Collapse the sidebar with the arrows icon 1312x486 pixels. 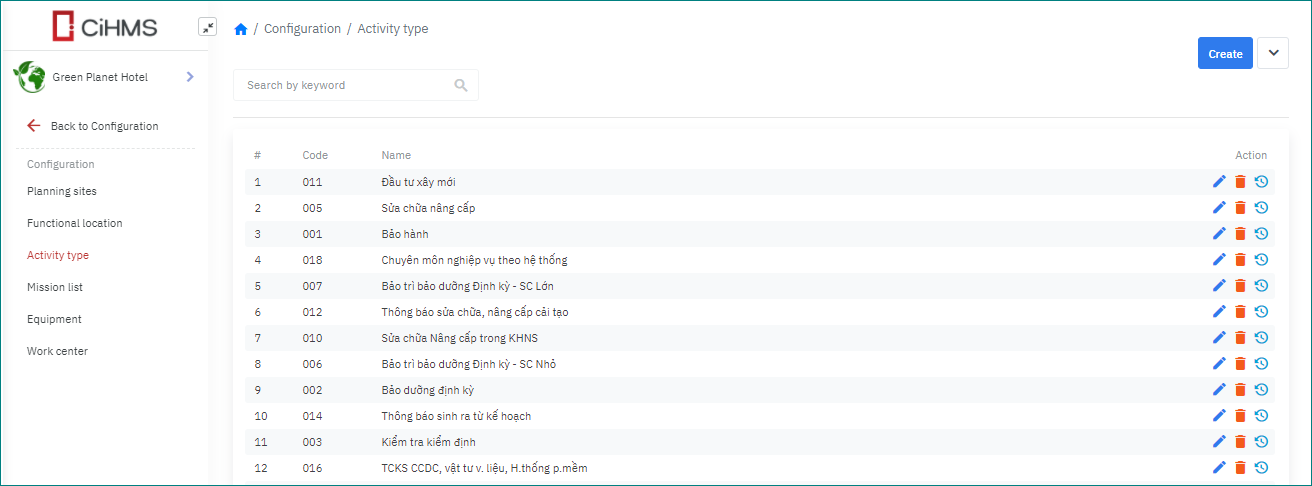pyautogui.click(x=207, y=27)
